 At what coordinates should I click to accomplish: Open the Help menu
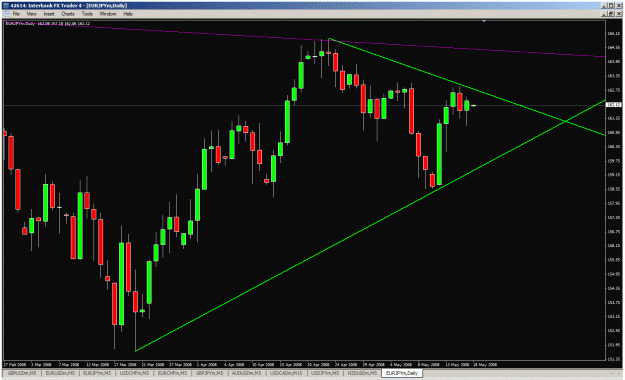(128, 14)
